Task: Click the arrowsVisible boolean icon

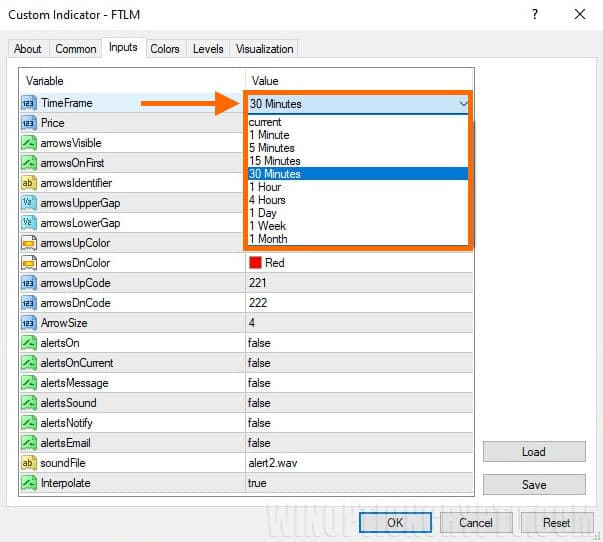Action: (29, 143)
